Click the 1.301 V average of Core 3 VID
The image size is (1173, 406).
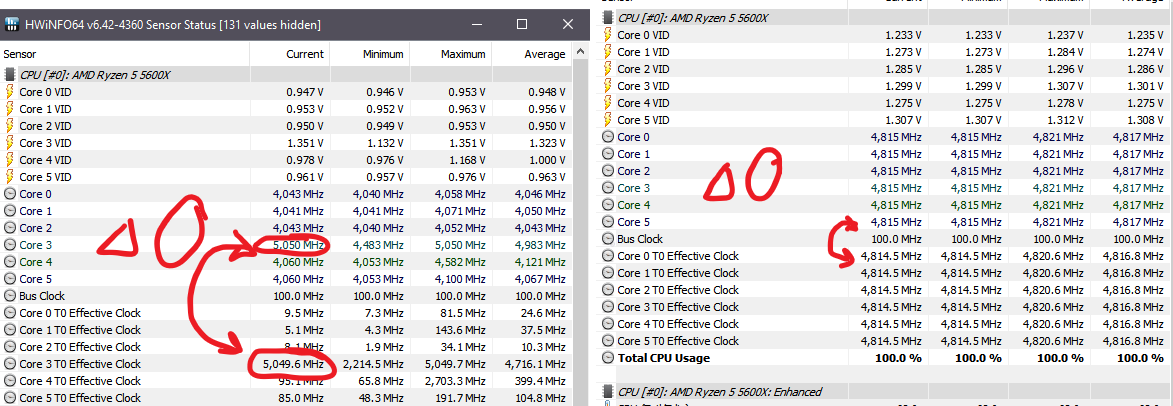[1146, 86]
